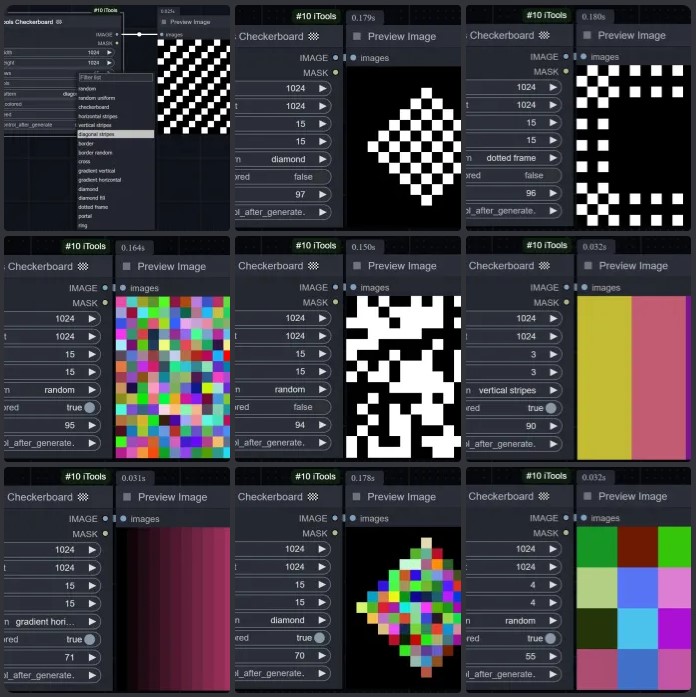
Task: Collapse Preview Image node timed 0.178s
Action: (356, 497)
